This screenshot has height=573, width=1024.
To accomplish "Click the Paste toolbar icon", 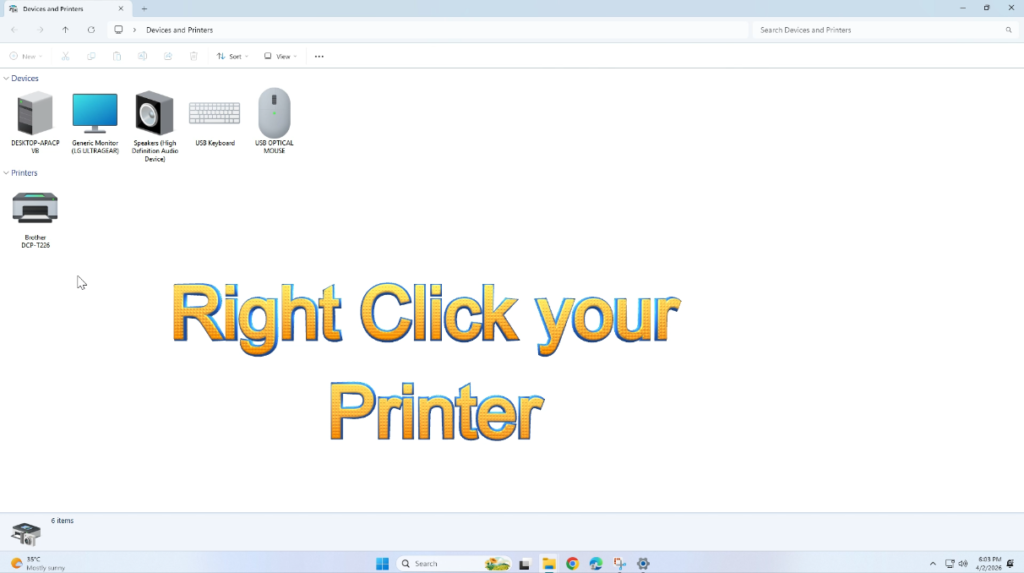I will click(x=117, y=56).
